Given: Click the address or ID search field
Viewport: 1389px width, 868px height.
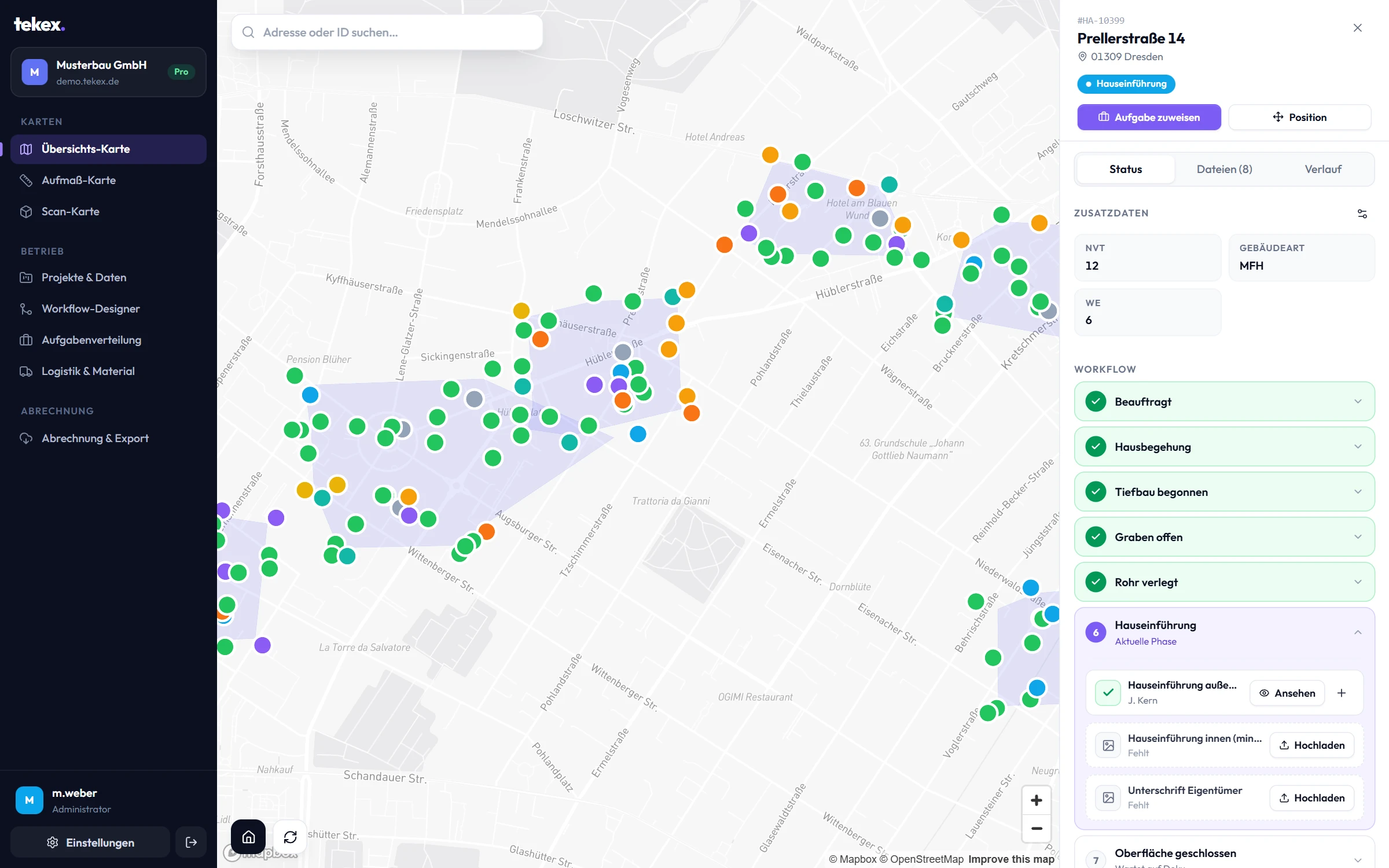Looking at the screenshot, I should (x=387, y=32).
